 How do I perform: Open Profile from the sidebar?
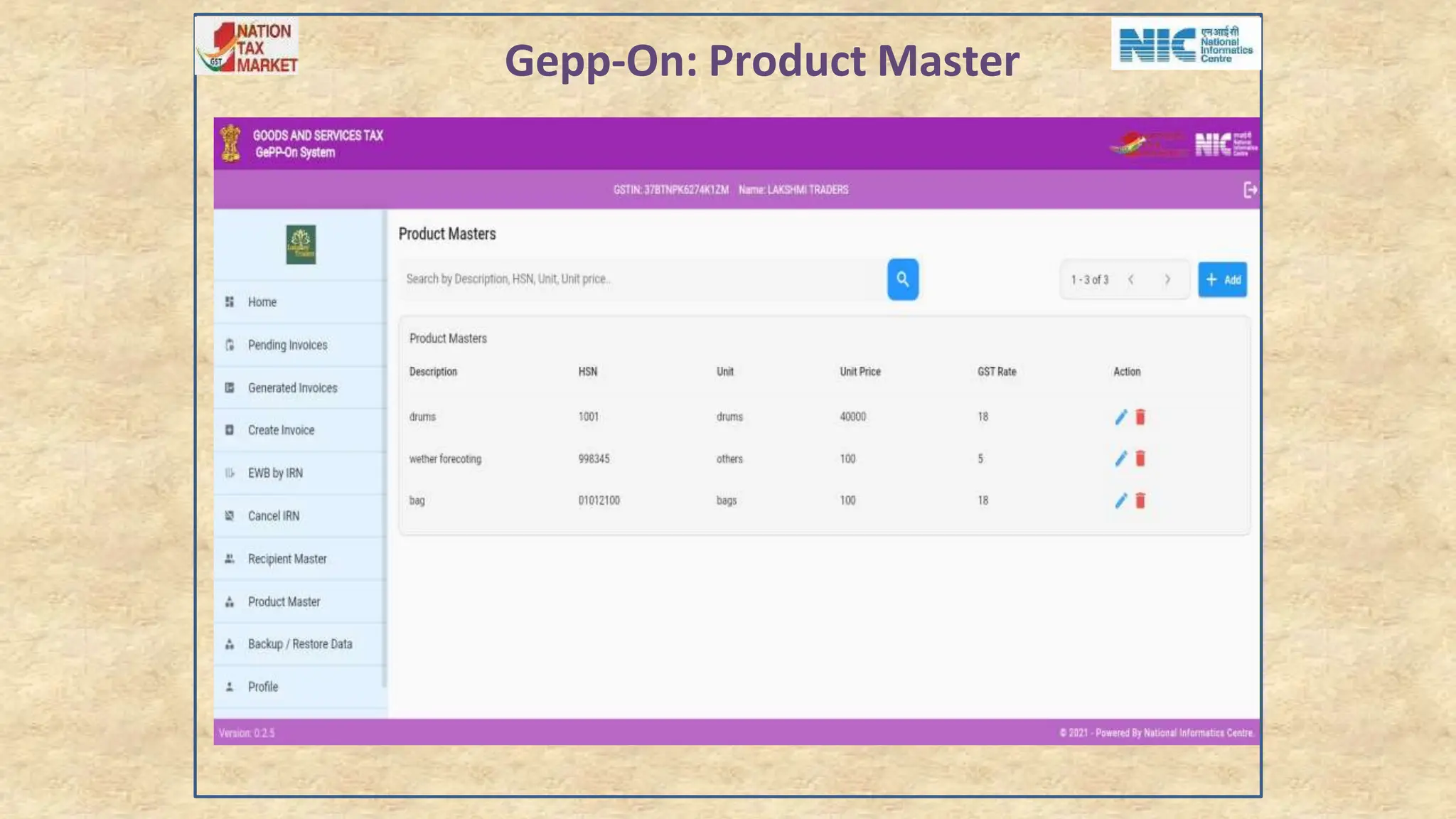pyautogui.click(x=300, y=687)
